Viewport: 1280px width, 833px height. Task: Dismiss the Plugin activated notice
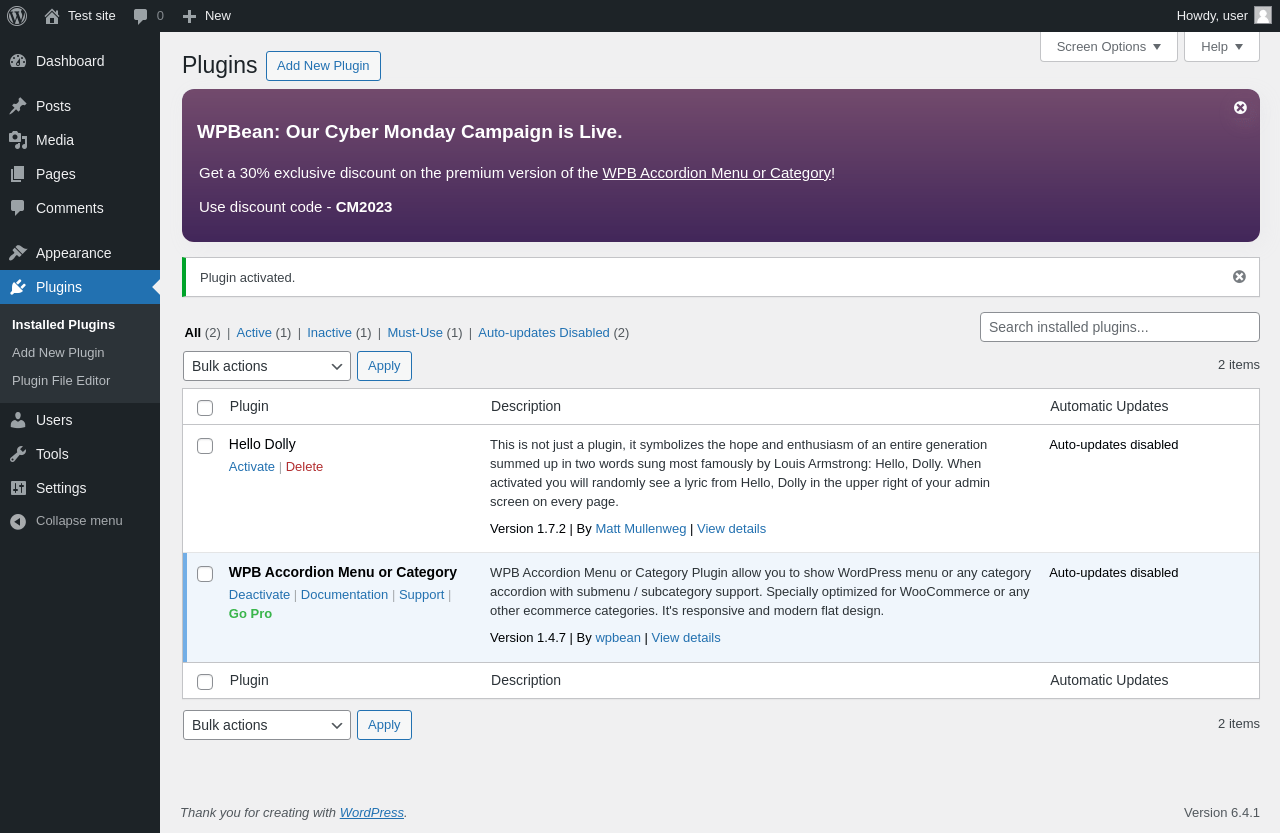pyautogui.click(x=1239, y=277)
